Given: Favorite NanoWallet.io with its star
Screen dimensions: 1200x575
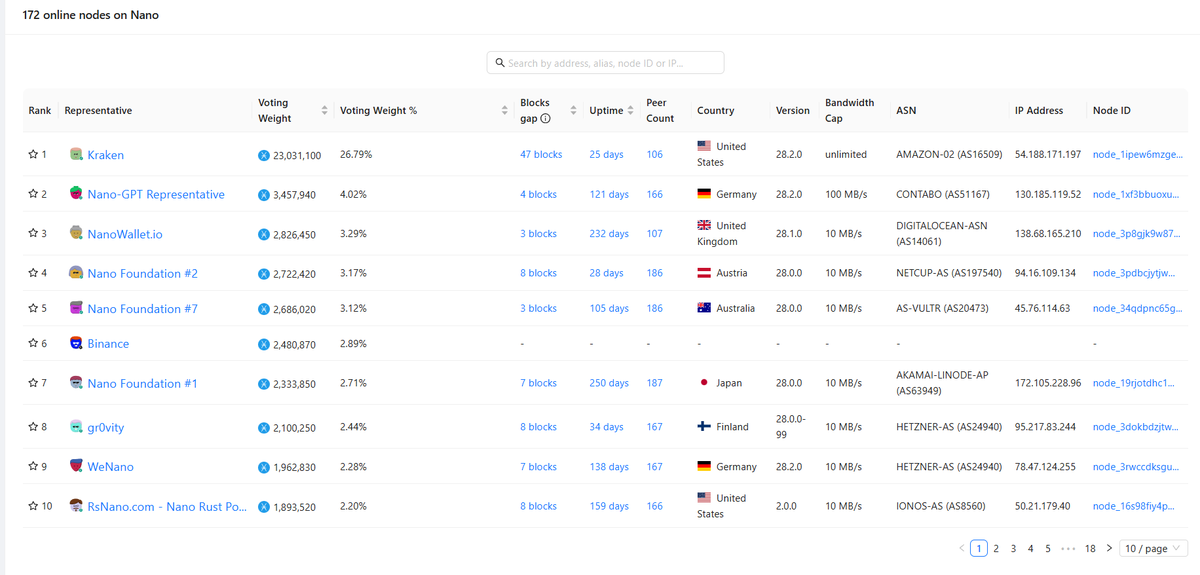Looking at the screenshot, I should click(33, 233).
